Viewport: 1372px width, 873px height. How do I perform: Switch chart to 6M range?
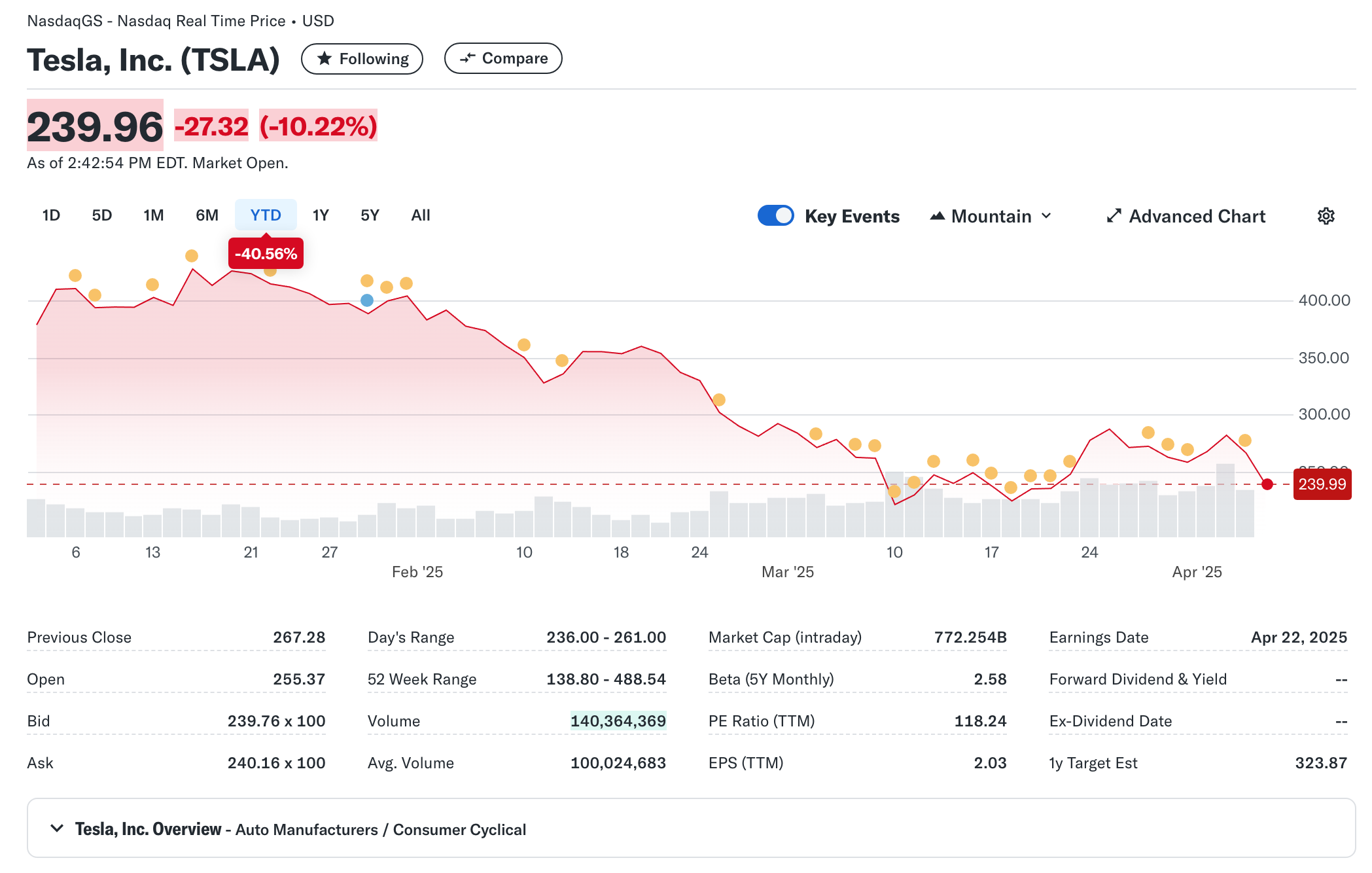click(x=207, y=215)
